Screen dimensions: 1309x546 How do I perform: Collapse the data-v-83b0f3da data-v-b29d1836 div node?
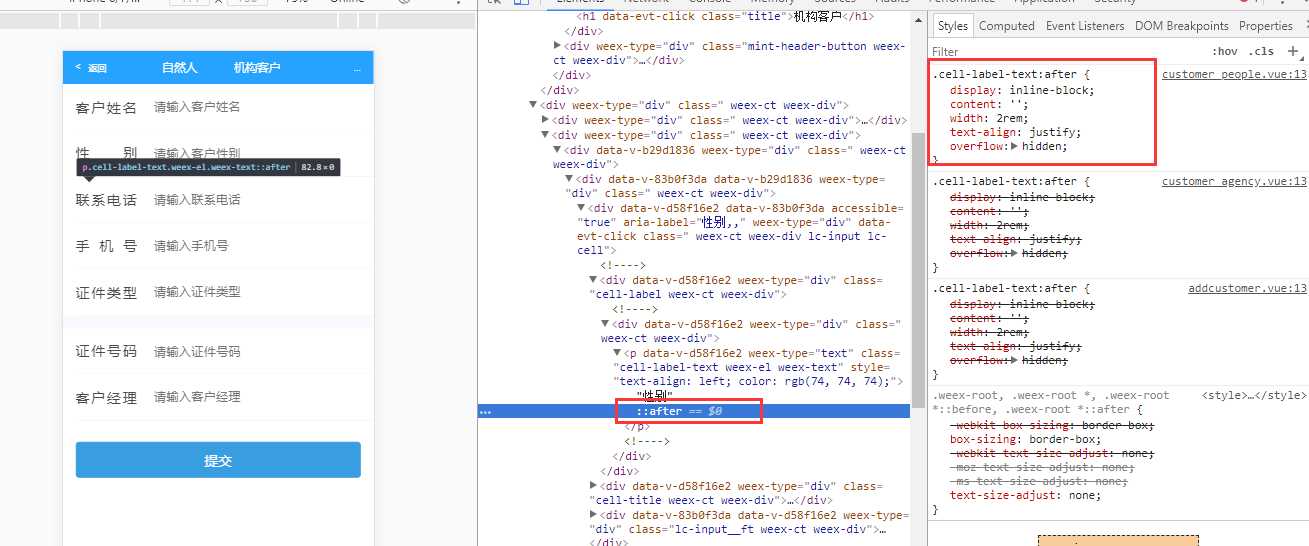570,179
